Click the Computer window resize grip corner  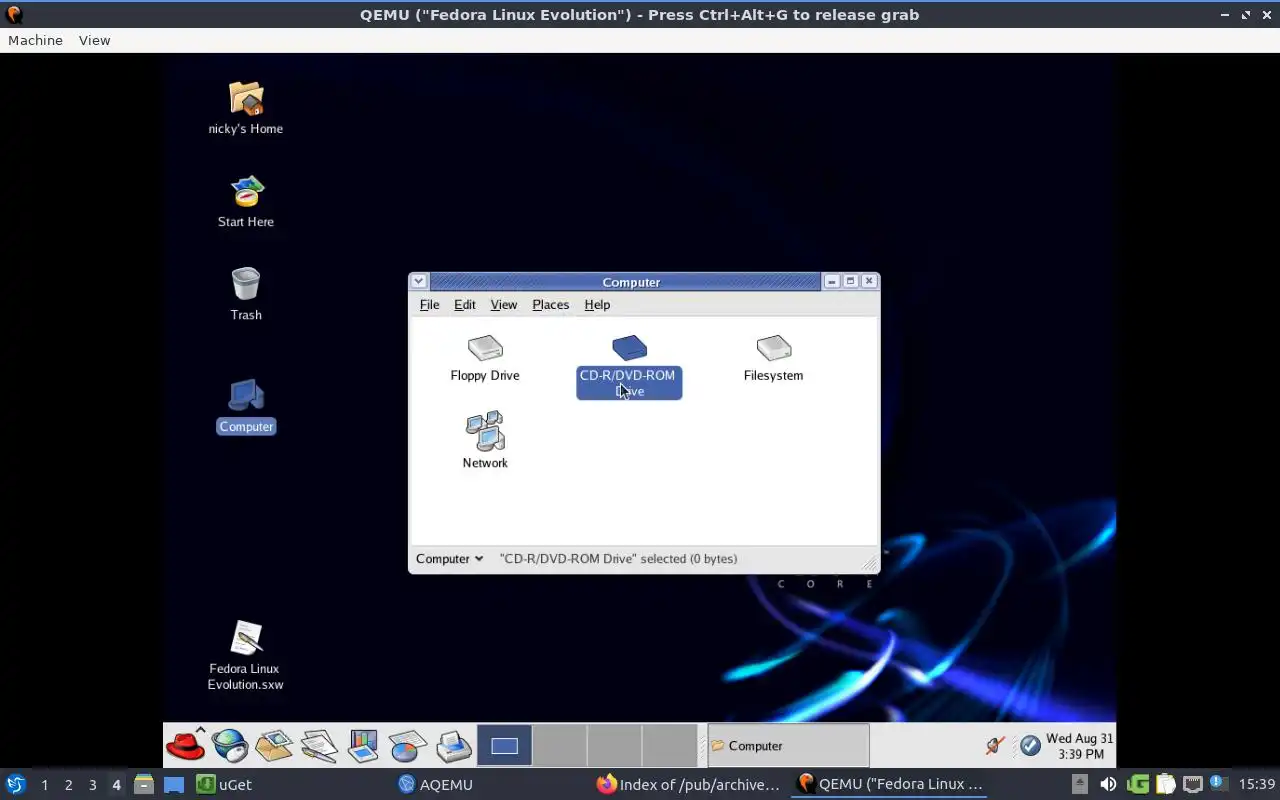pos(869,563)
